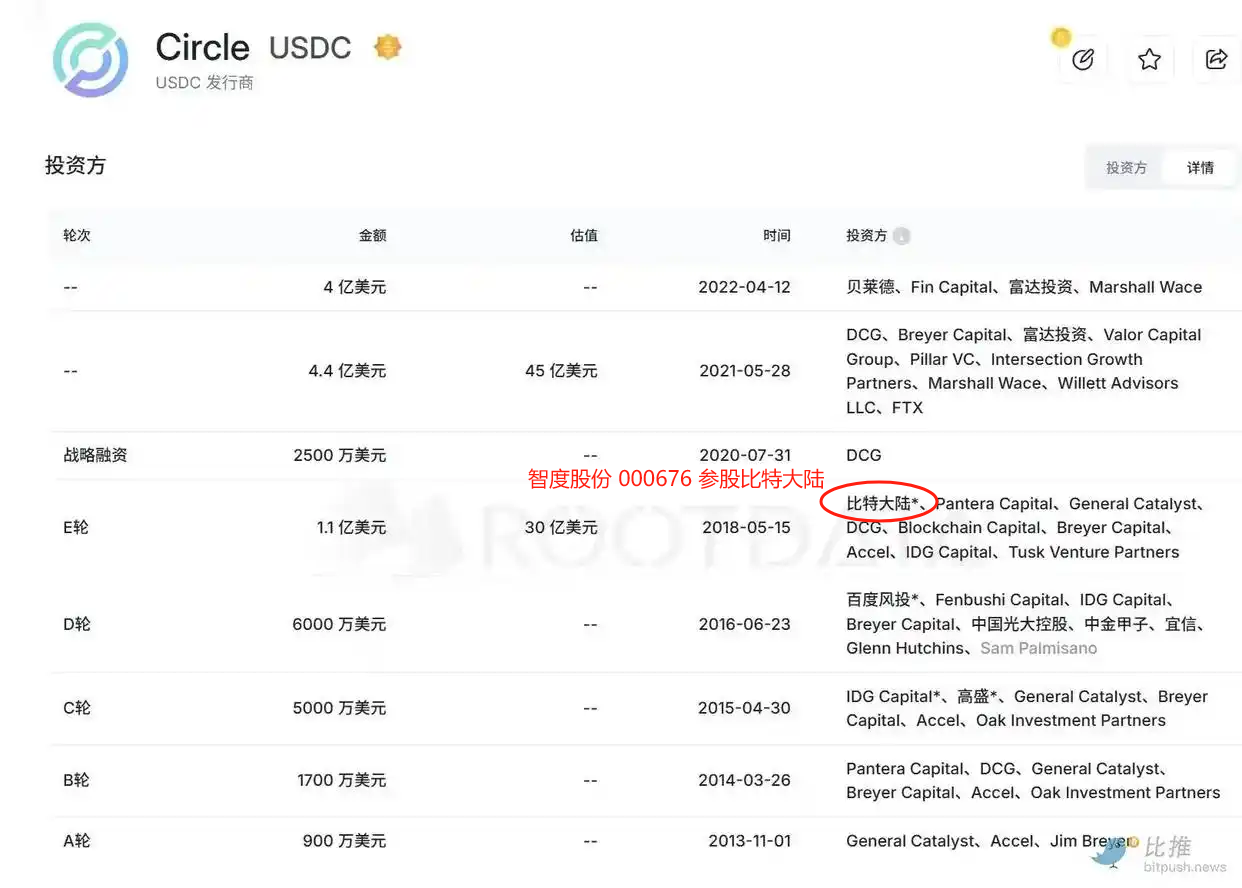The height and width of the screenshot is (888, 1242).
Task: Open Fin Capital investor link
Action: tap(952, 287)
